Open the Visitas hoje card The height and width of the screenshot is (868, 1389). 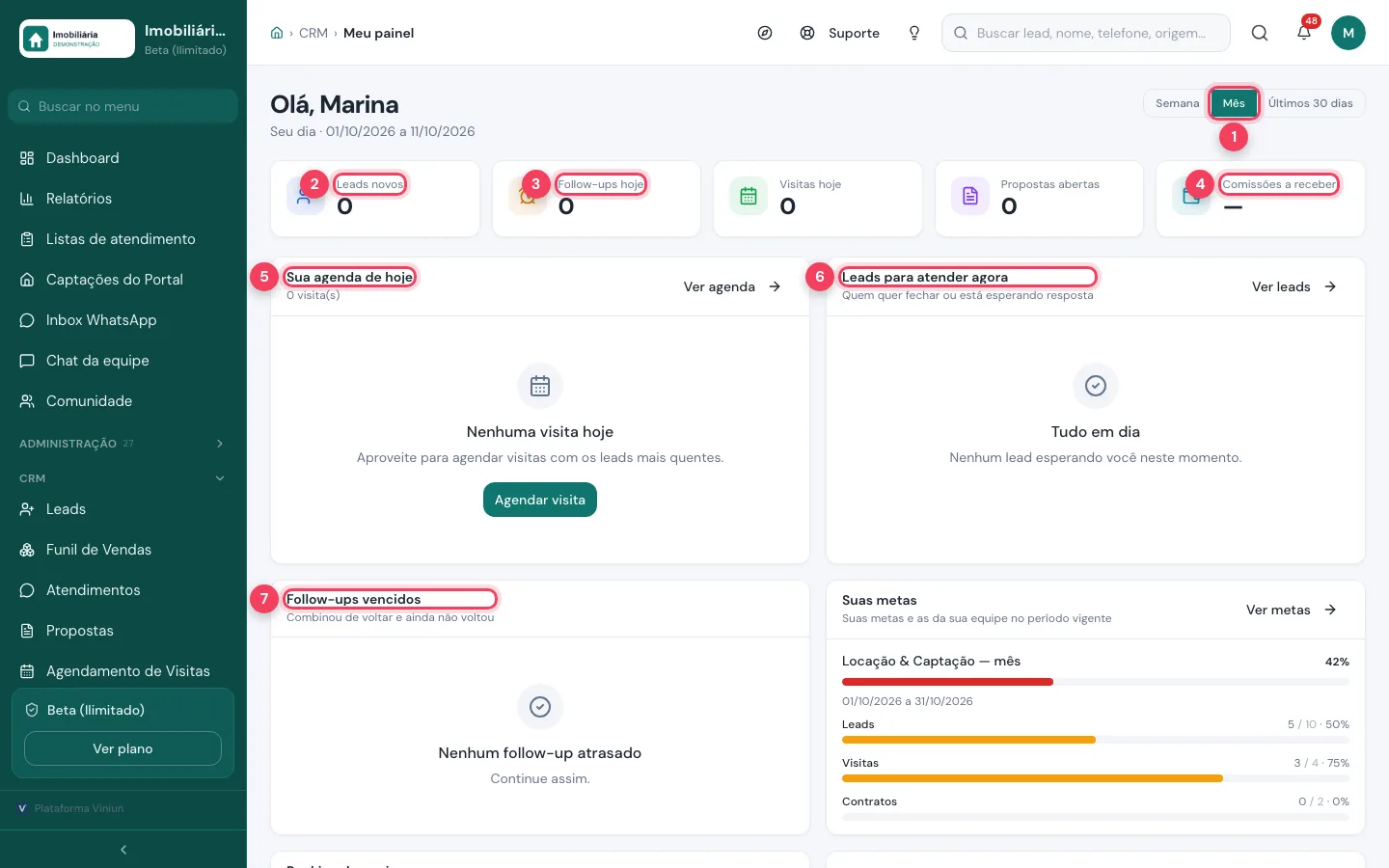click(x=818, y=199)
